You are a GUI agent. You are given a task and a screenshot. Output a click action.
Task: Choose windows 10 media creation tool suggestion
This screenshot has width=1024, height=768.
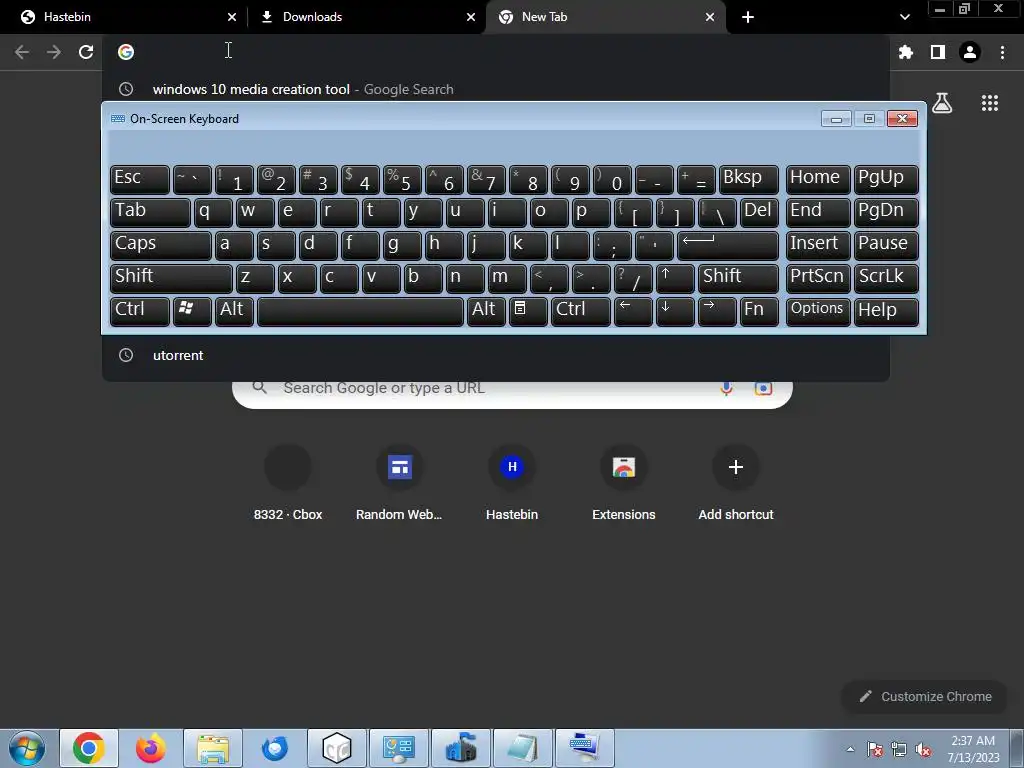tap(495, 89)
